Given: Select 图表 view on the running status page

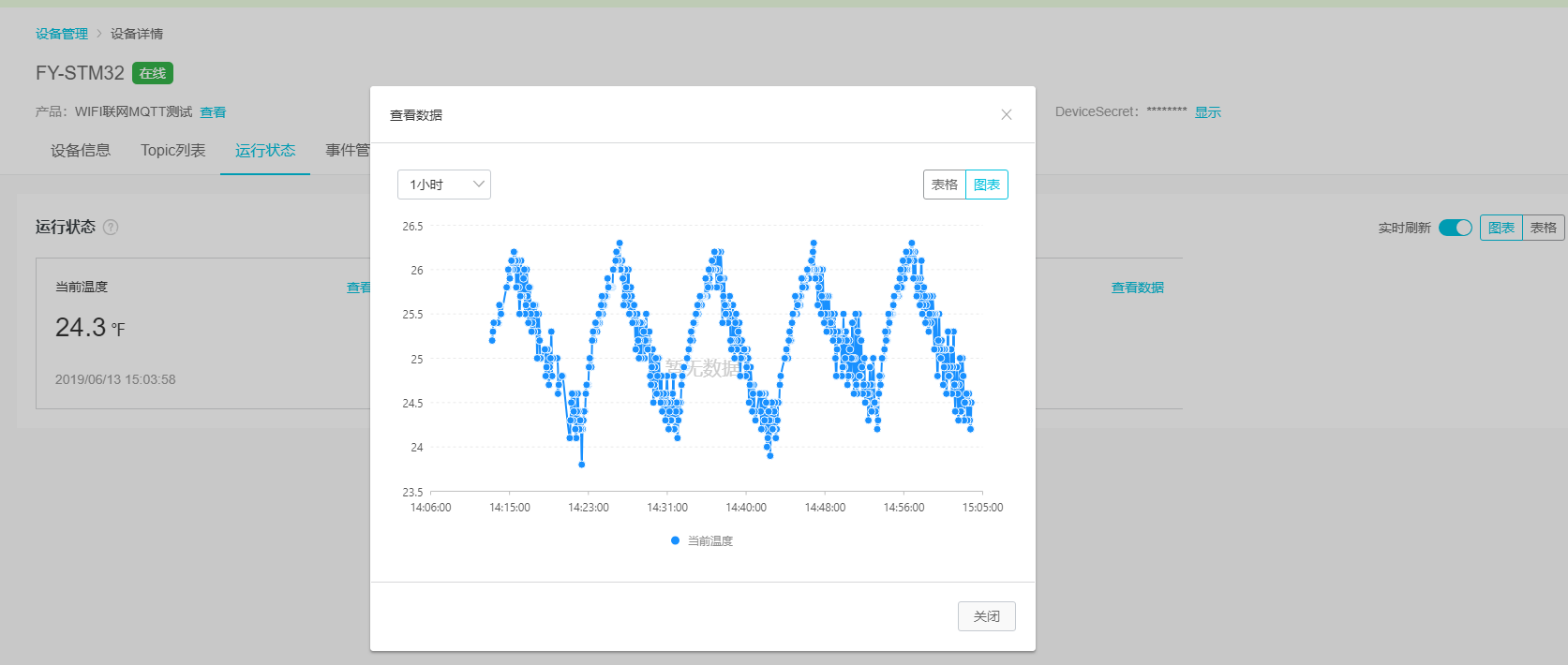Looking at the screenshot, I should click(x=1501, y=228).
